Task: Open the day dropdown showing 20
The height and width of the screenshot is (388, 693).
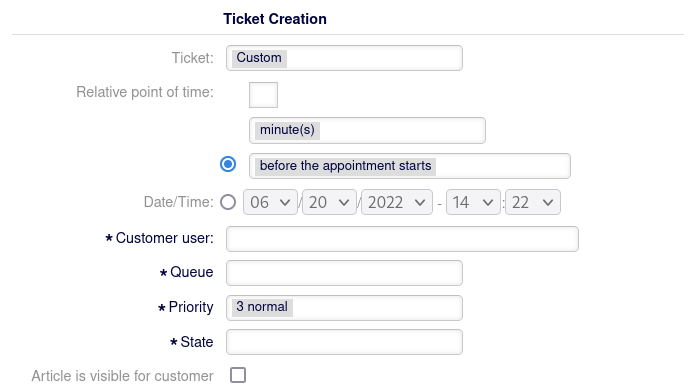Action: coord(329,202)
